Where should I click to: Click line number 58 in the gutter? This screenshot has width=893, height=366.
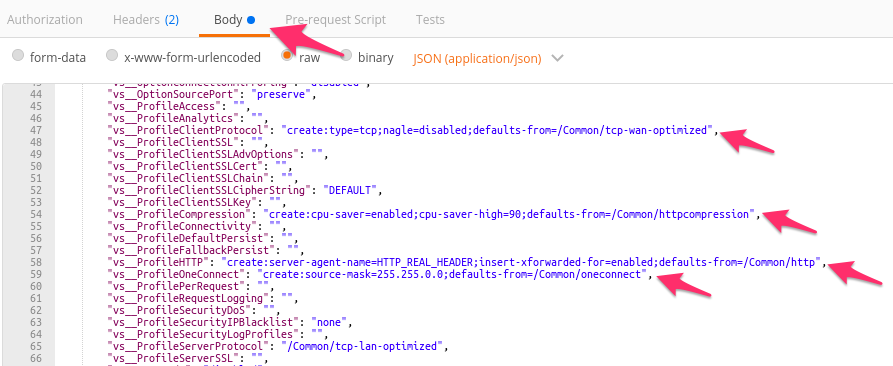point(35,262)
